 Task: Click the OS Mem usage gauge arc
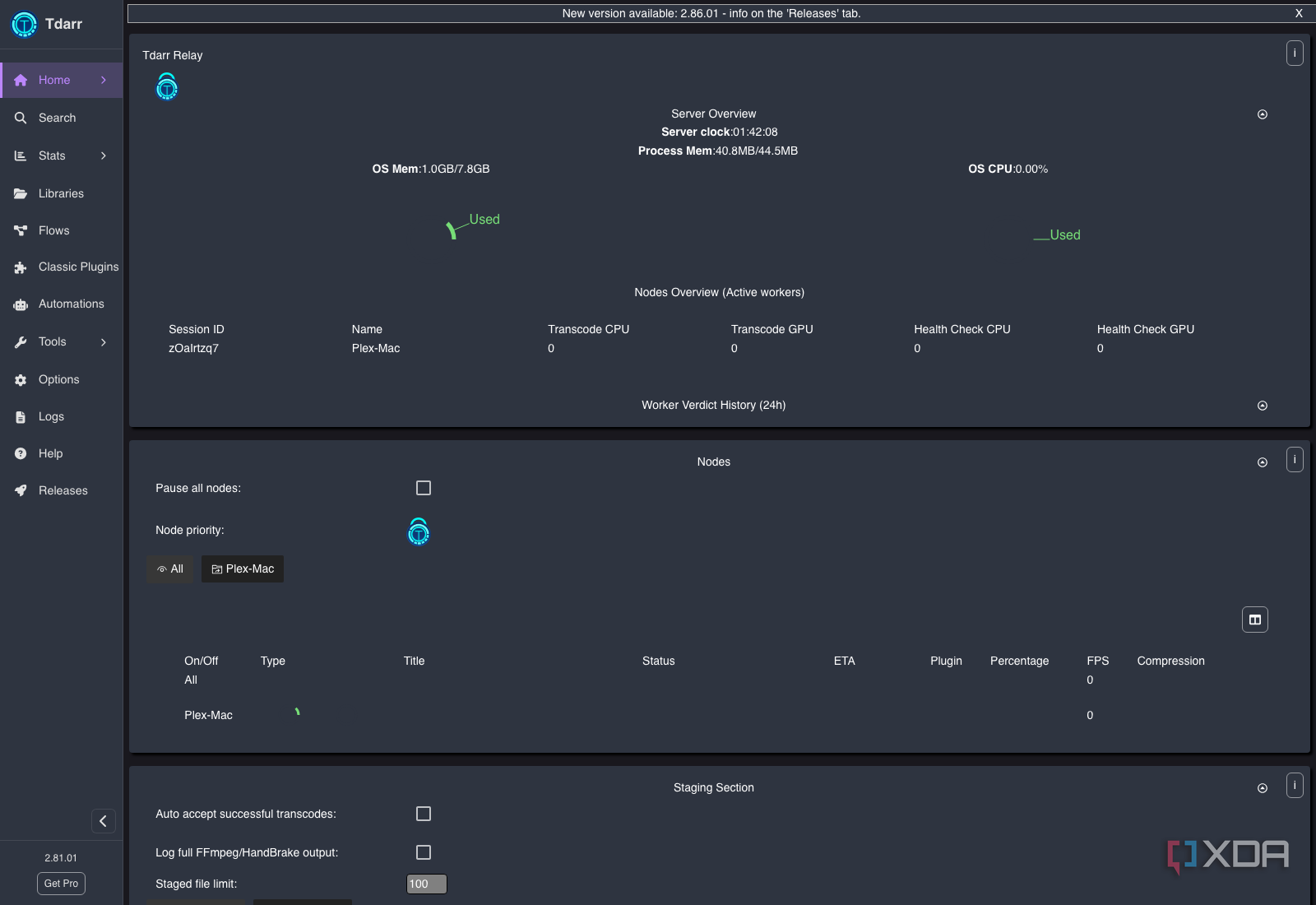click(x=451, y=230)
